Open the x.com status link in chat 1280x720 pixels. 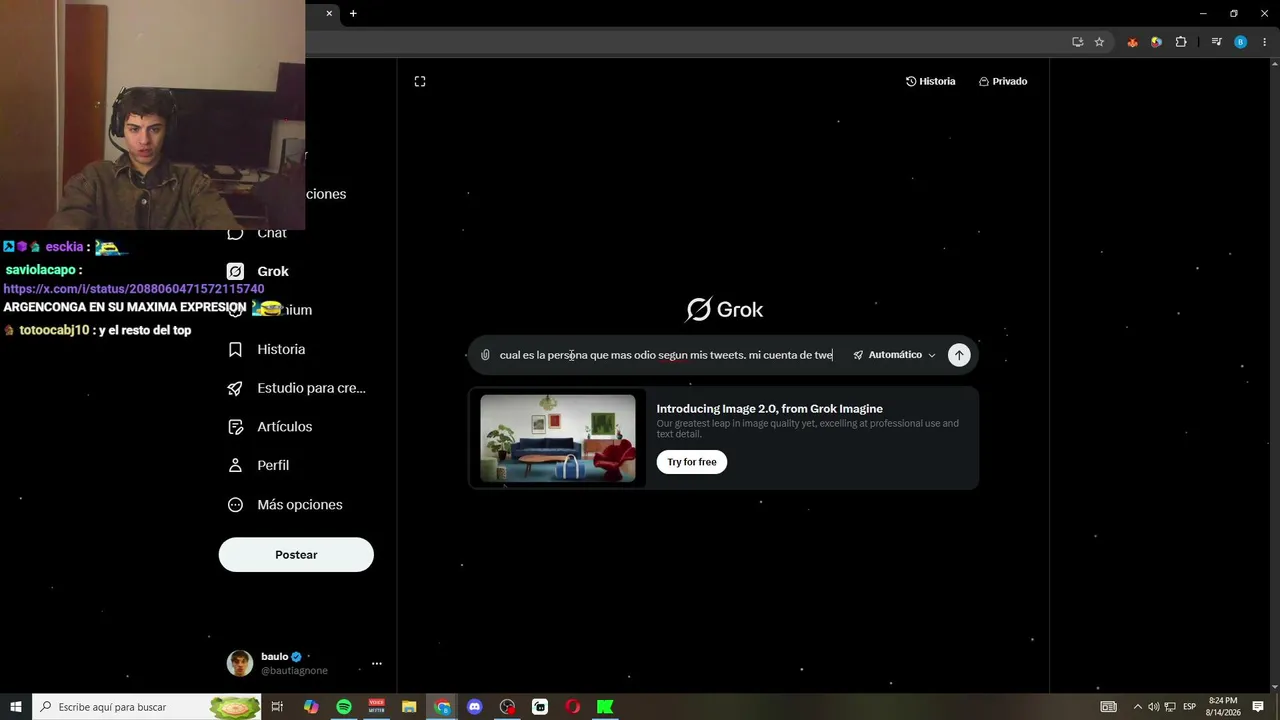tap(134, 289)
